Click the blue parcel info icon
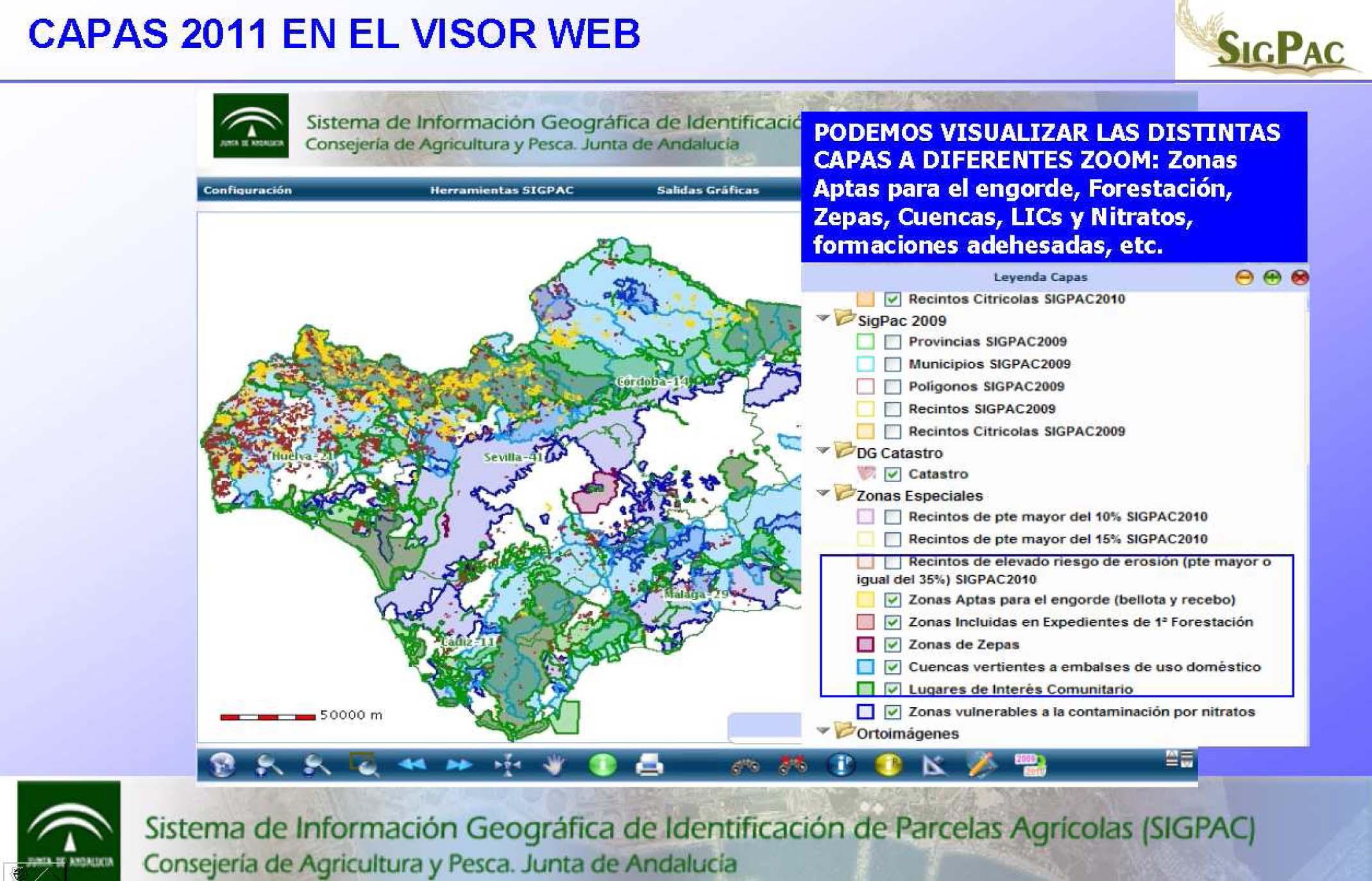 coord(841,764)
